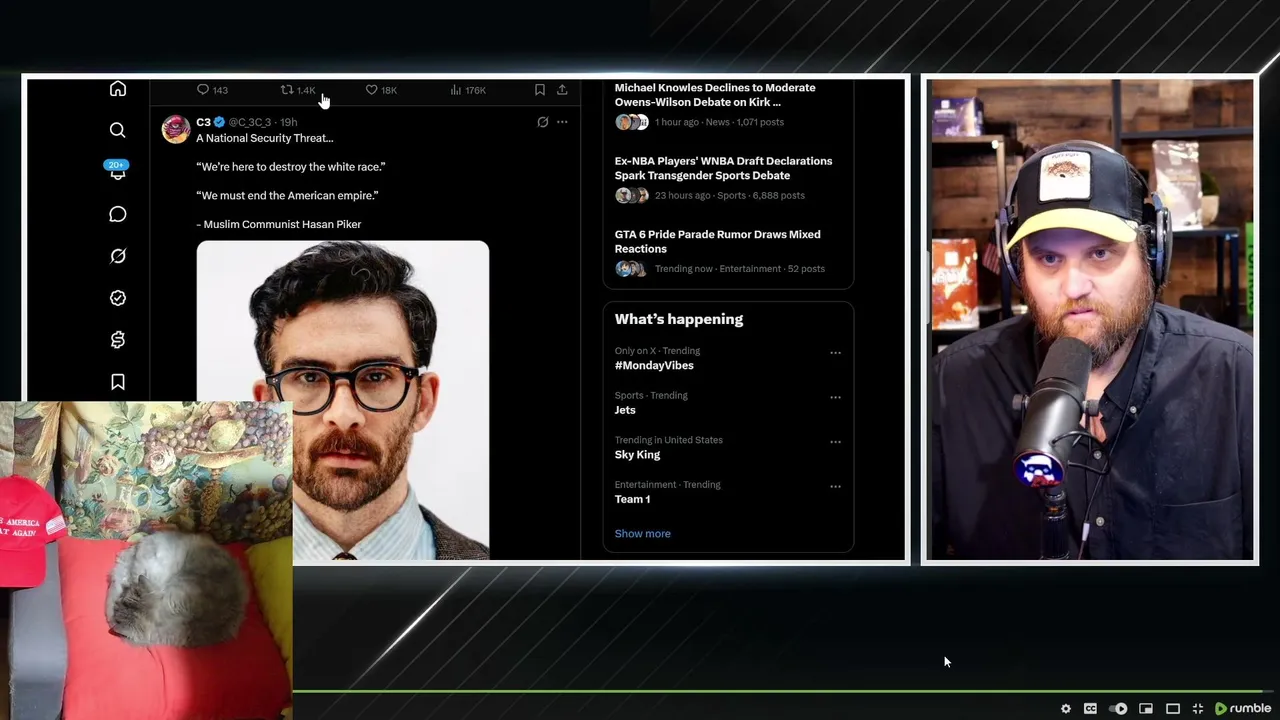Open Grok from the X sidebar

click(x=118, y=256)
